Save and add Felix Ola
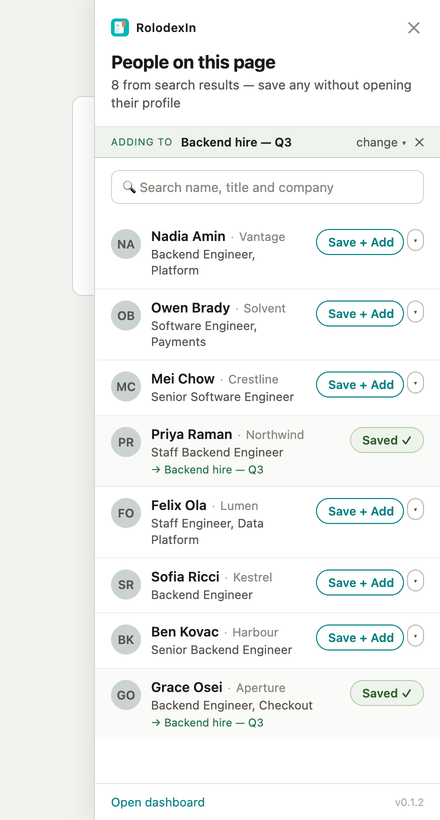 [x=360, y=511]
